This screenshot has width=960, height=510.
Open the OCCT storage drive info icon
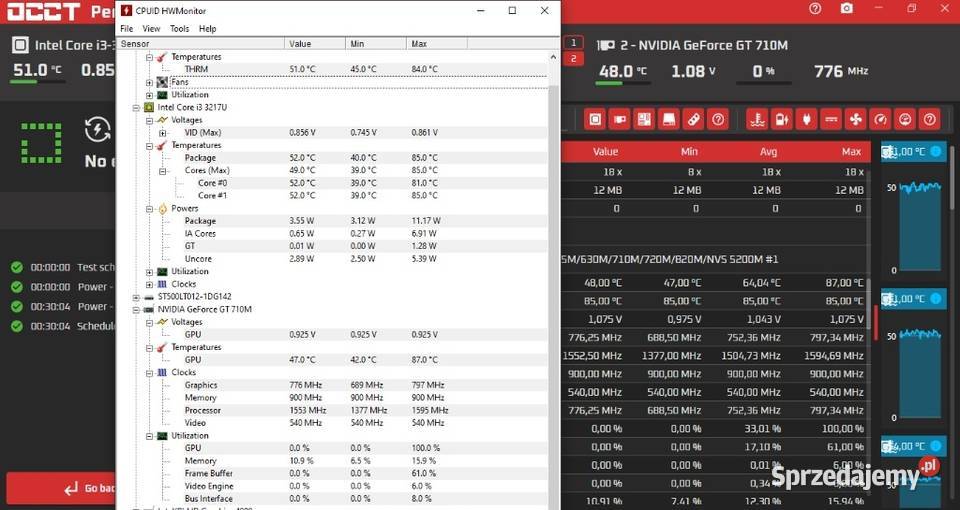pyautogui.click(x=669, y=119)
